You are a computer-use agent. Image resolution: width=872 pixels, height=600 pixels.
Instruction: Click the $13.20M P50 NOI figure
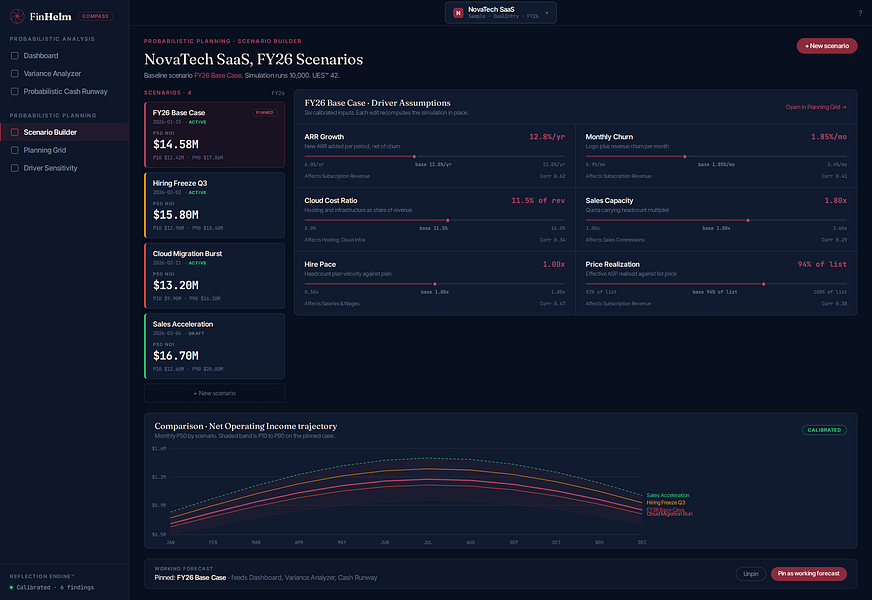176,285
